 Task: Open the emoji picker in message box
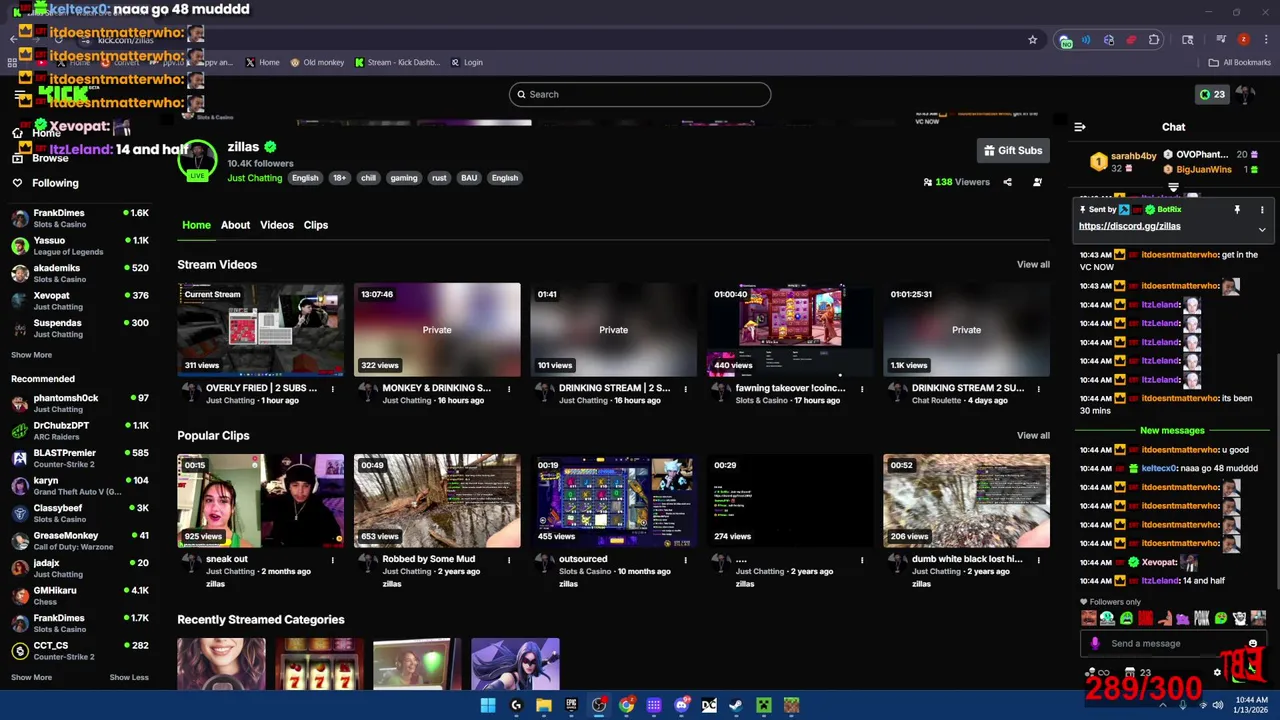(x=1253, y=644)
